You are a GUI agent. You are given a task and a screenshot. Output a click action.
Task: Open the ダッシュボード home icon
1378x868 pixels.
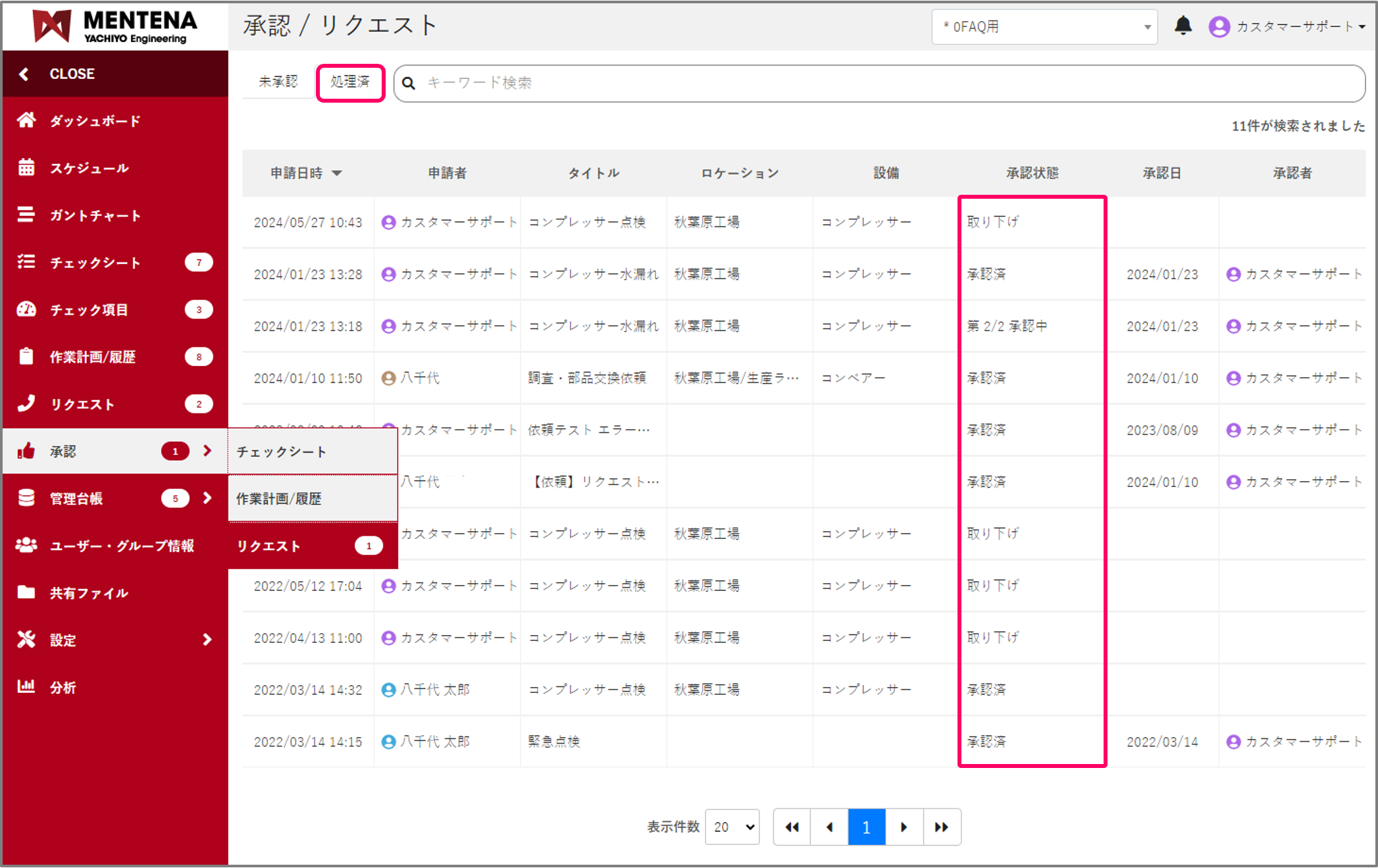(26, 120)
